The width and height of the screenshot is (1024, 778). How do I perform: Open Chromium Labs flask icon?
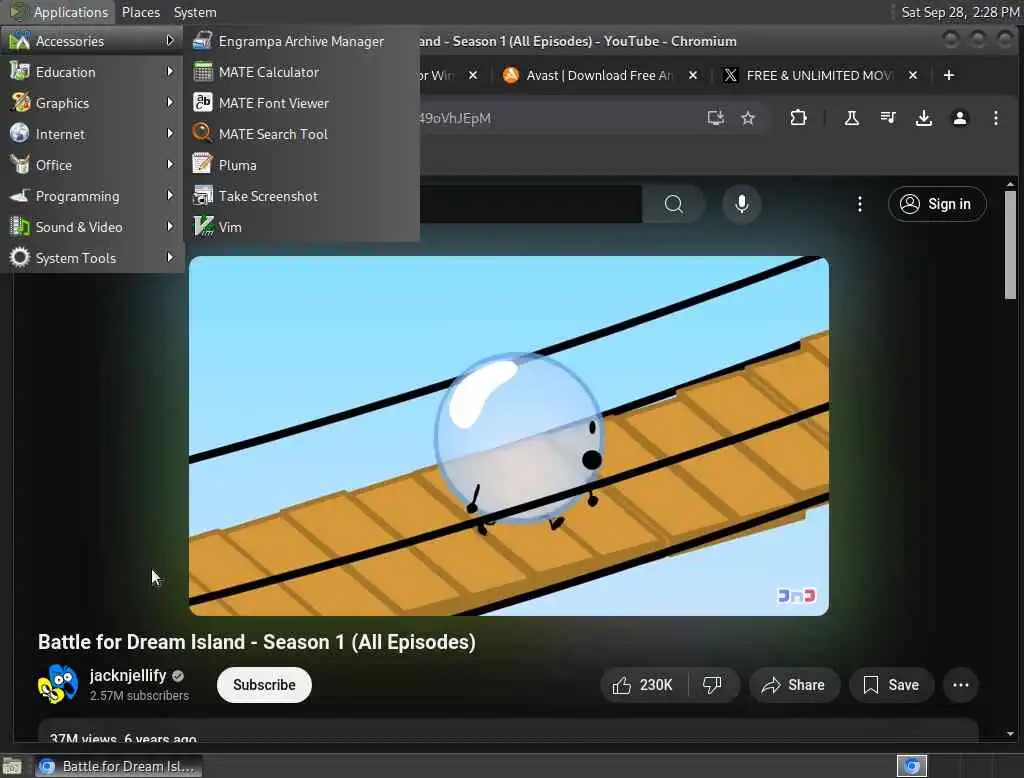[x=852, y=118]
